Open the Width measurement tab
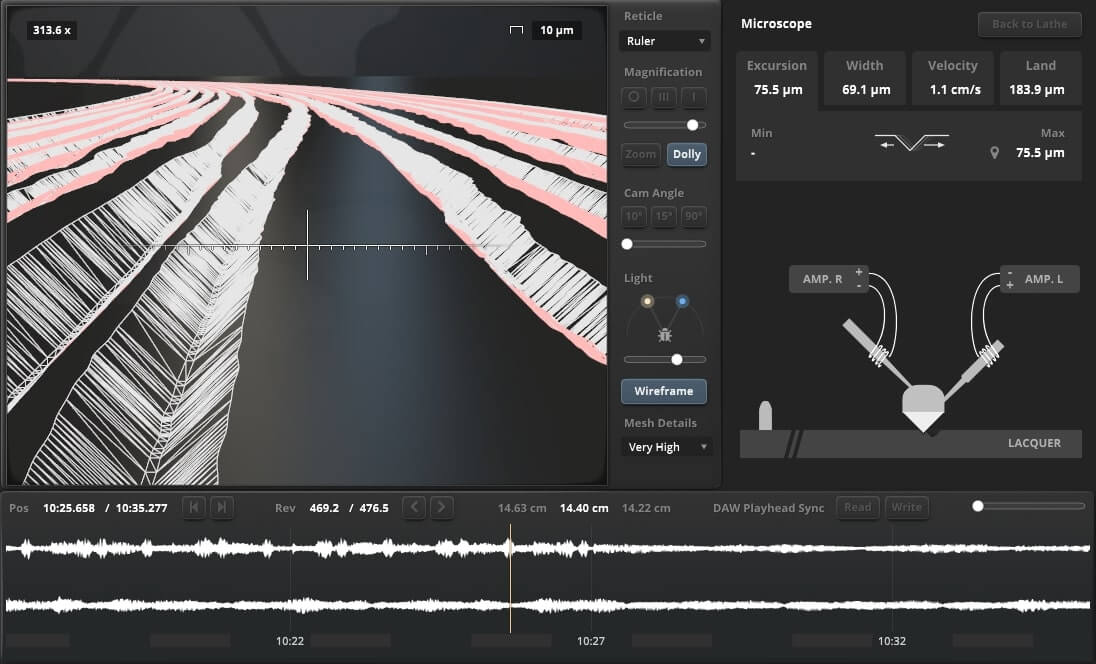 [864, 78]
